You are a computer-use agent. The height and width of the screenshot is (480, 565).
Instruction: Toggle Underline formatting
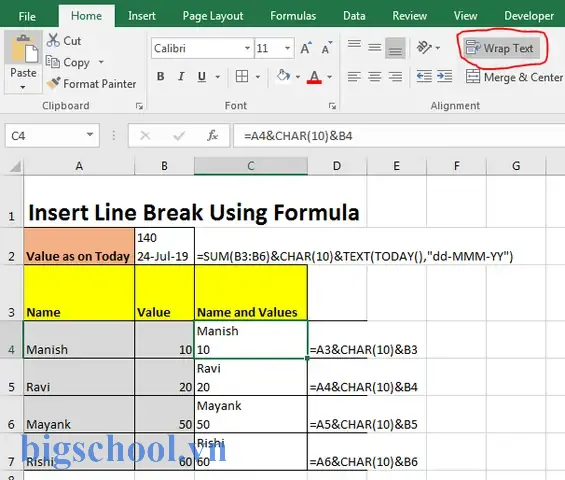[x=202, y=76]
